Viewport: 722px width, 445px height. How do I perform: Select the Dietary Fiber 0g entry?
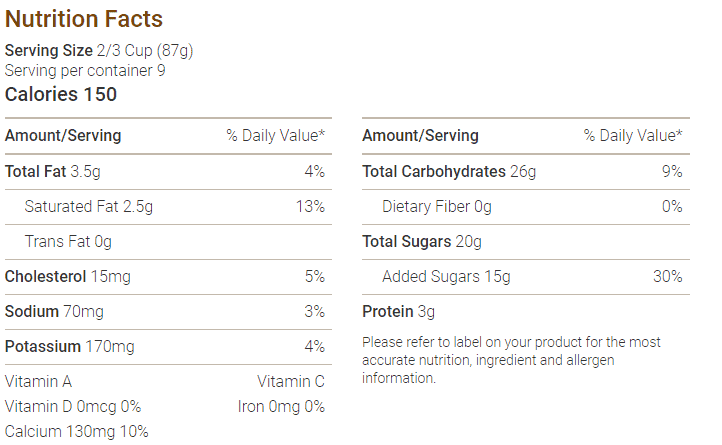click(437, 206)
